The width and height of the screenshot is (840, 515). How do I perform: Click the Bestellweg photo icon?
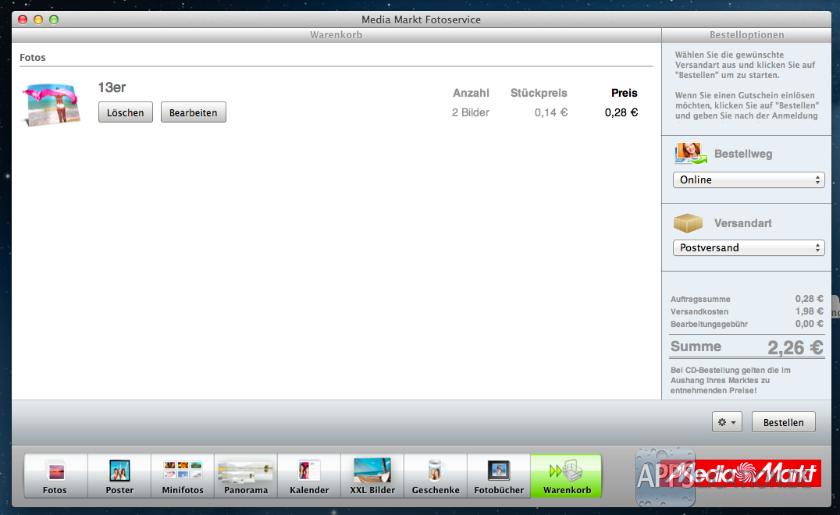pyautogui.click(x=690, y=153)
